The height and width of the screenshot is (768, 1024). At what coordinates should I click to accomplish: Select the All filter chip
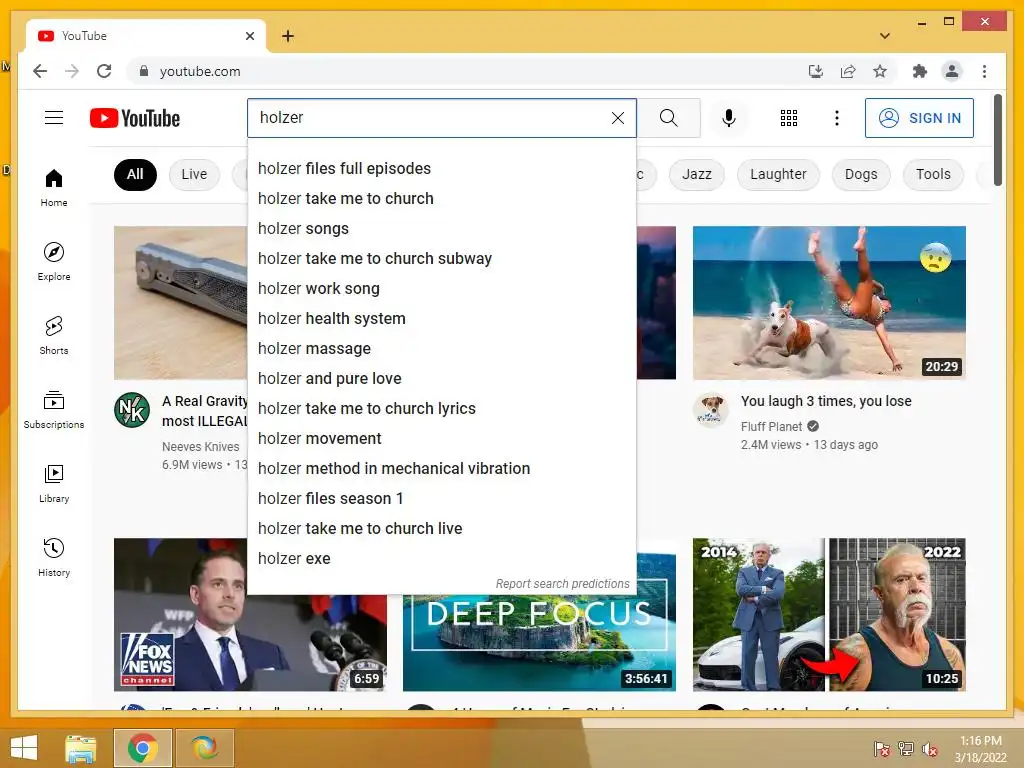(x=135, y=174)
